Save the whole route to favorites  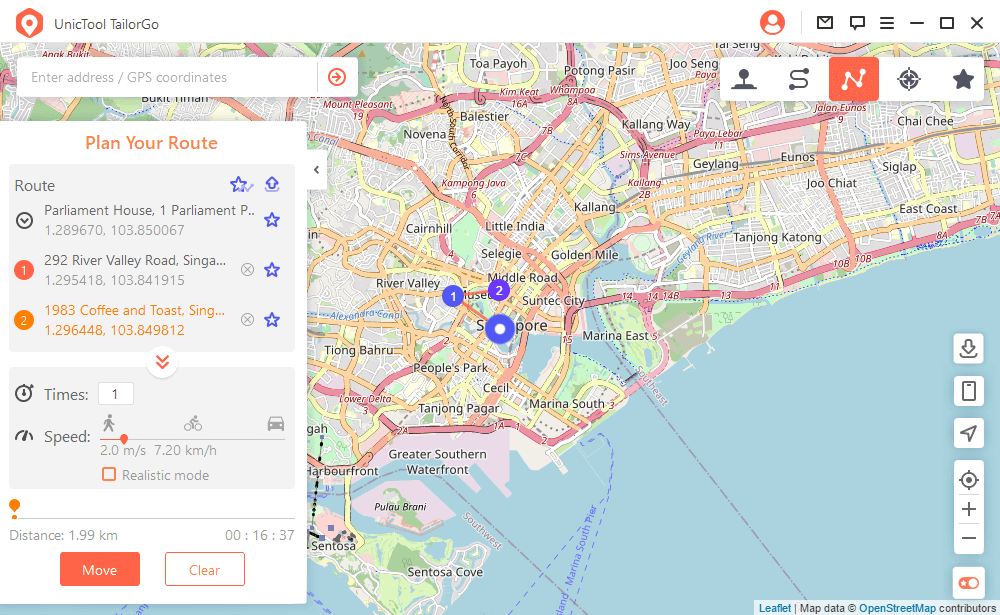241,184
